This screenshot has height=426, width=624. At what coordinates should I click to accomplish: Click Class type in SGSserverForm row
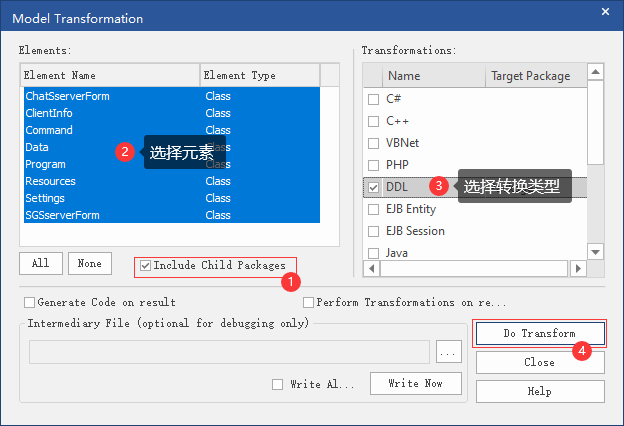218,215
